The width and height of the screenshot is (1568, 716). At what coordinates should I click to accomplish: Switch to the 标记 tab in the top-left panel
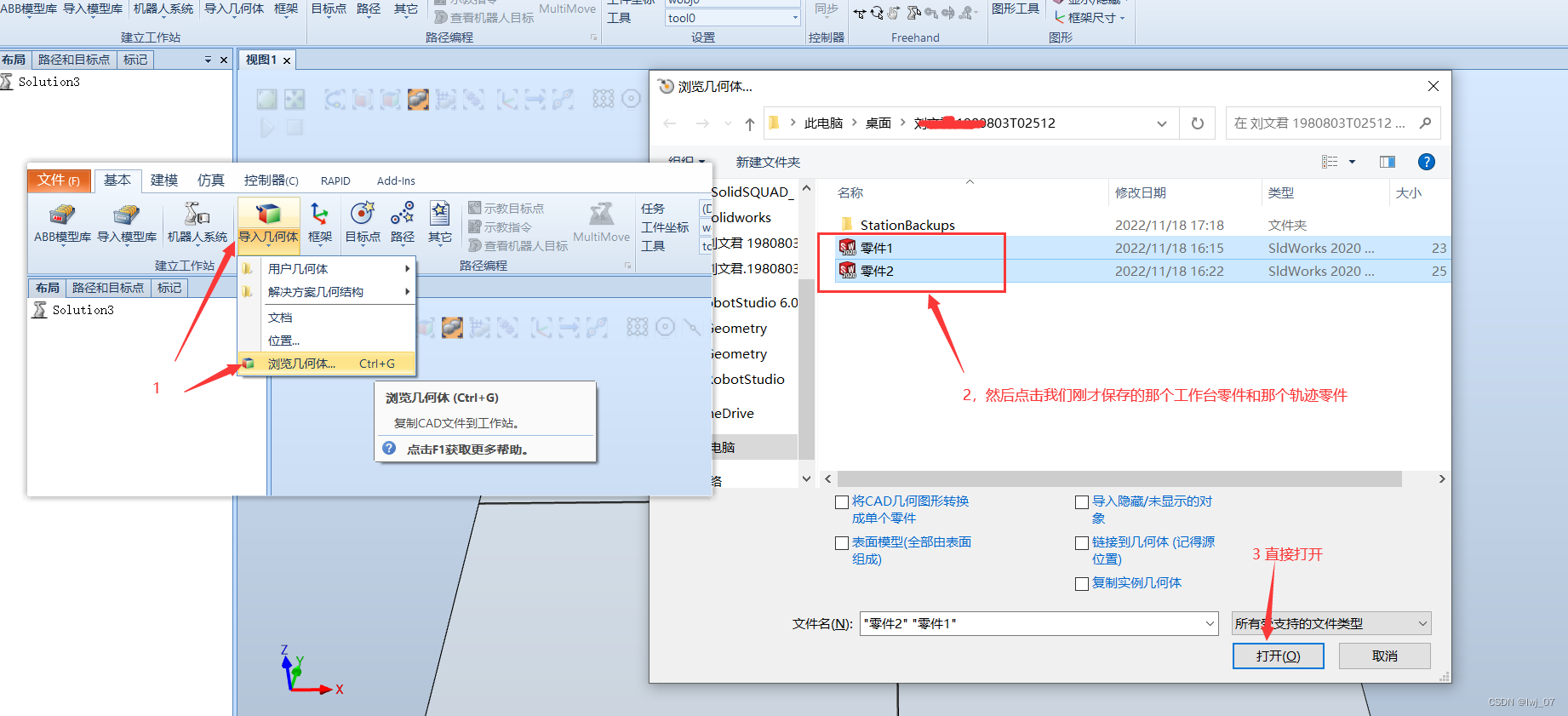[135, 60]
